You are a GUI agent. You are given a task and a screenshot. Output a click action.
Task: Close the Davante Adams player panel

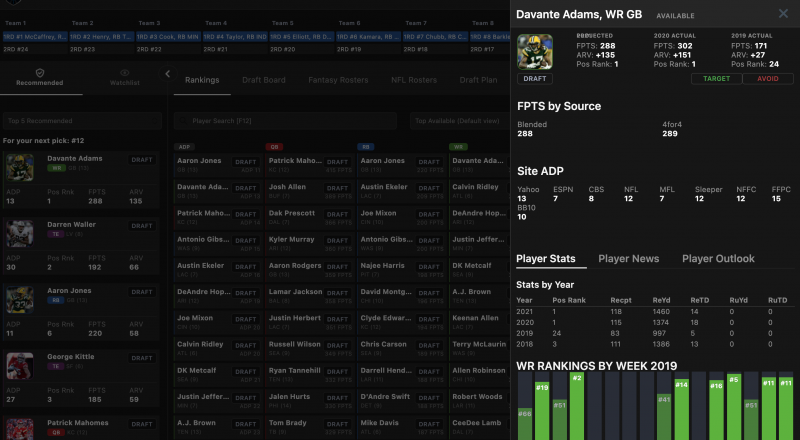(783, 14)
